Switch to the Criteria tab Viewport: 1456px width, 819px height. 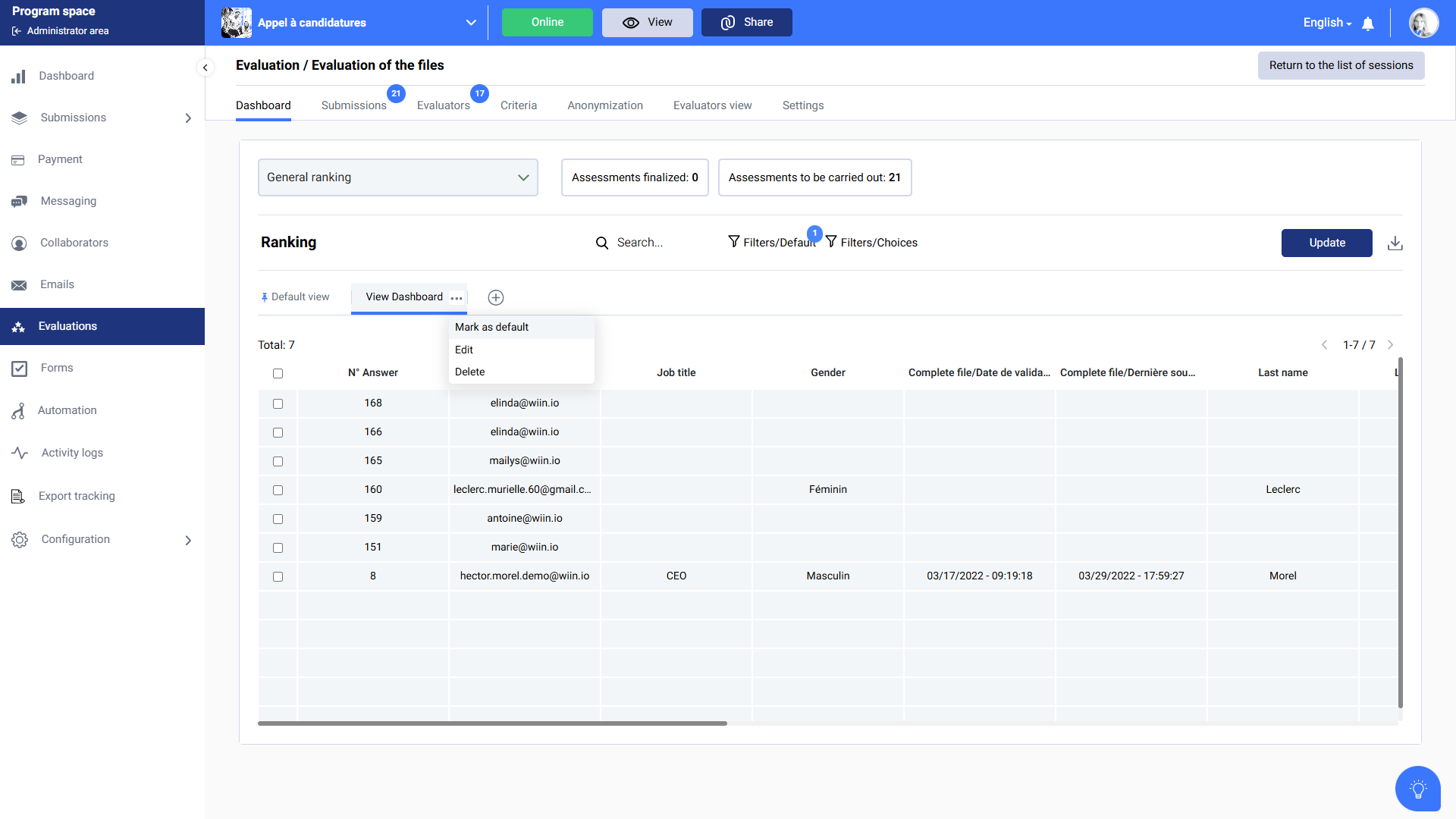coord(518,105)
